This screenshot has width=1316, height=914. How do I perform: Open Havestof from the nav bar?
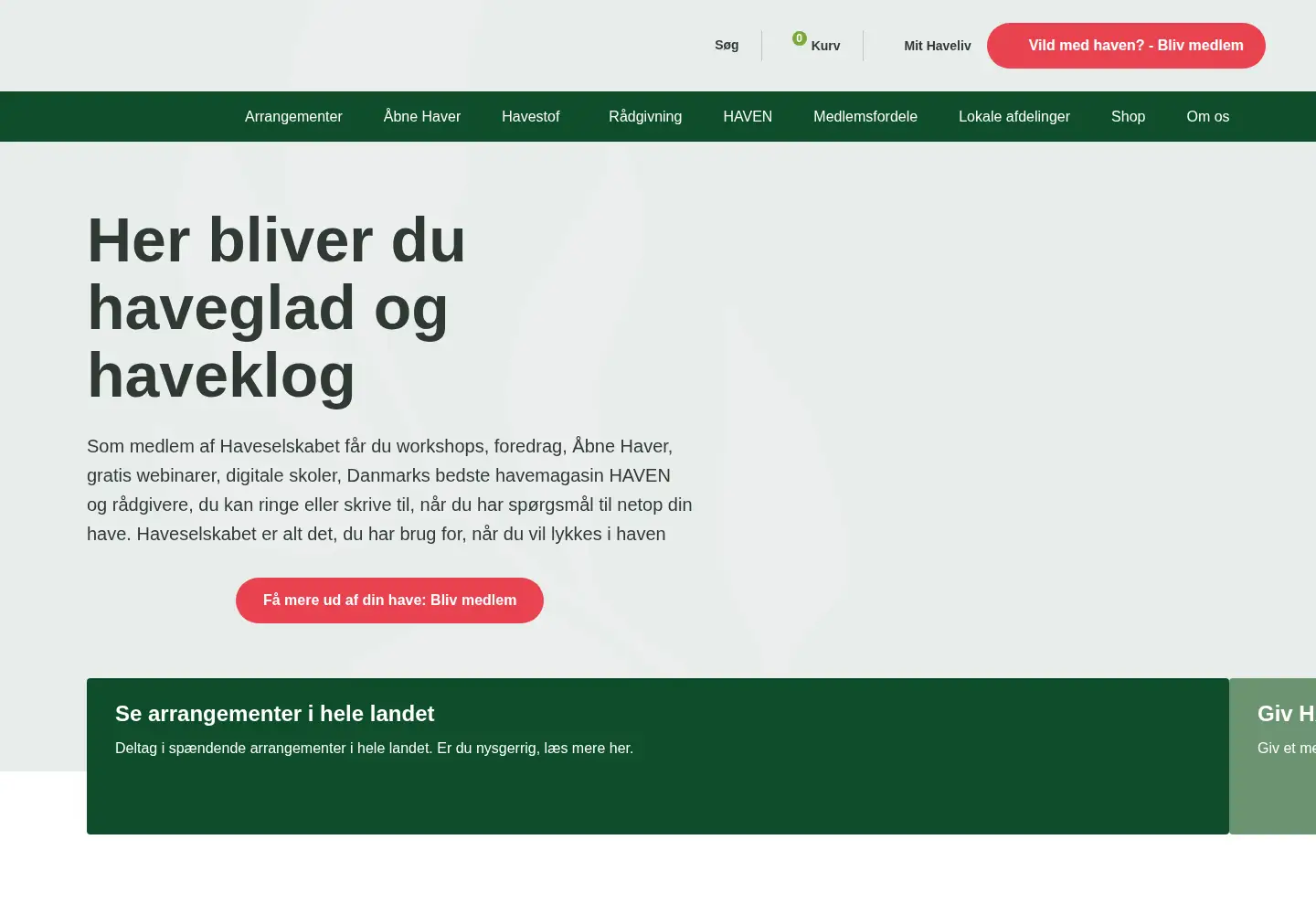(530, 116)
